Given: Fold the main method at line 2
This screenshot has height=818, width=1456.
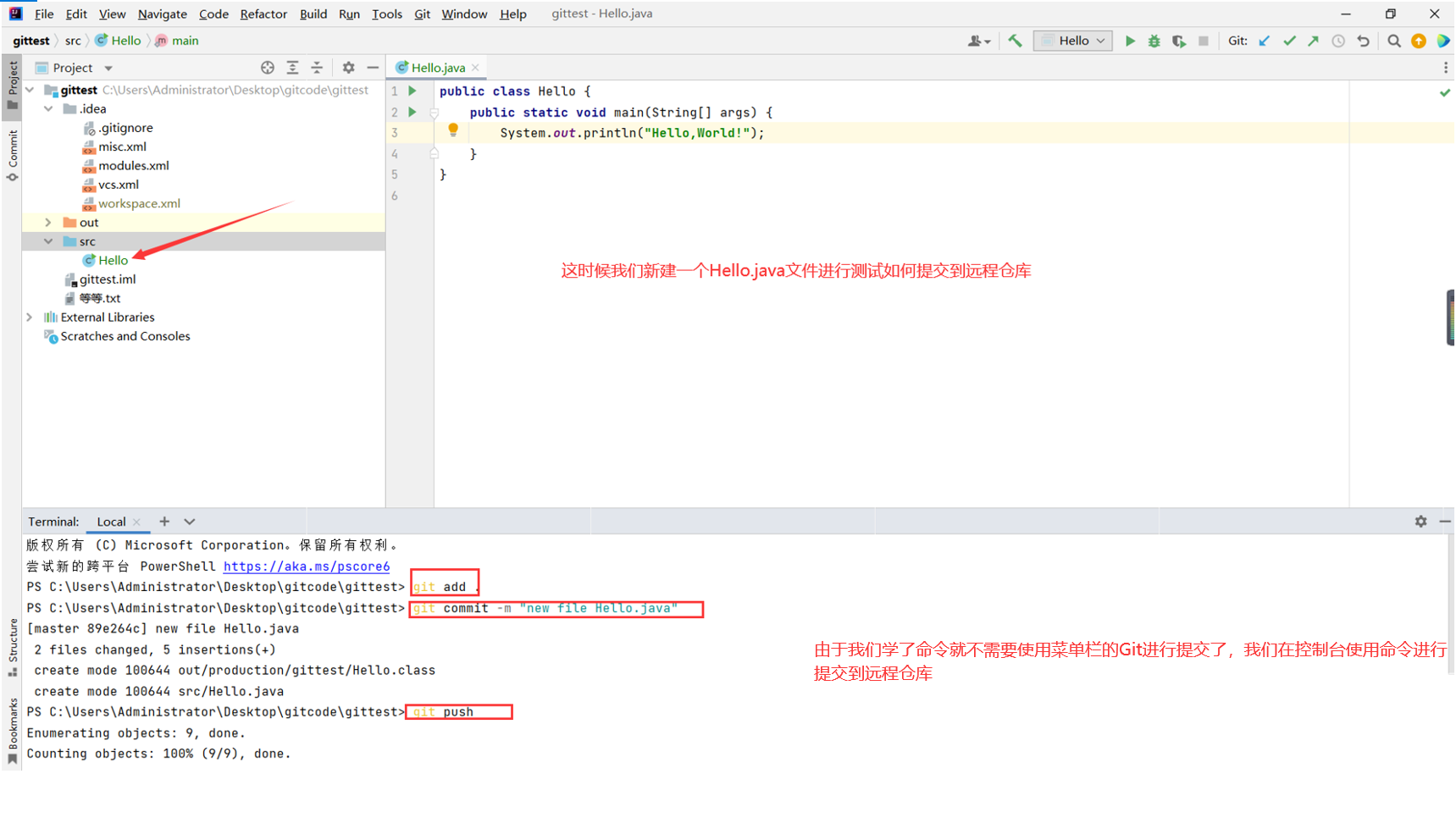Looking at the screenshot, I should [x=434, y=112].
